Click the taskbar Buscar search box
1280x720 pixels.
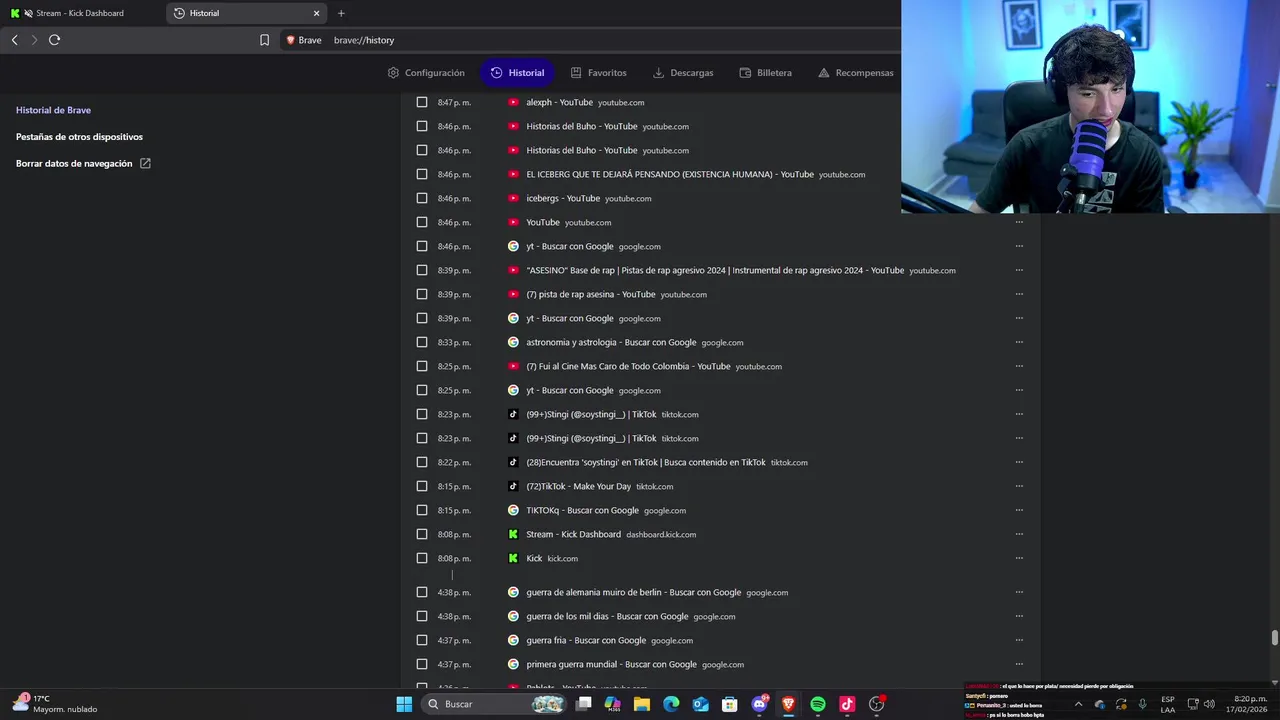click(495, 704)
